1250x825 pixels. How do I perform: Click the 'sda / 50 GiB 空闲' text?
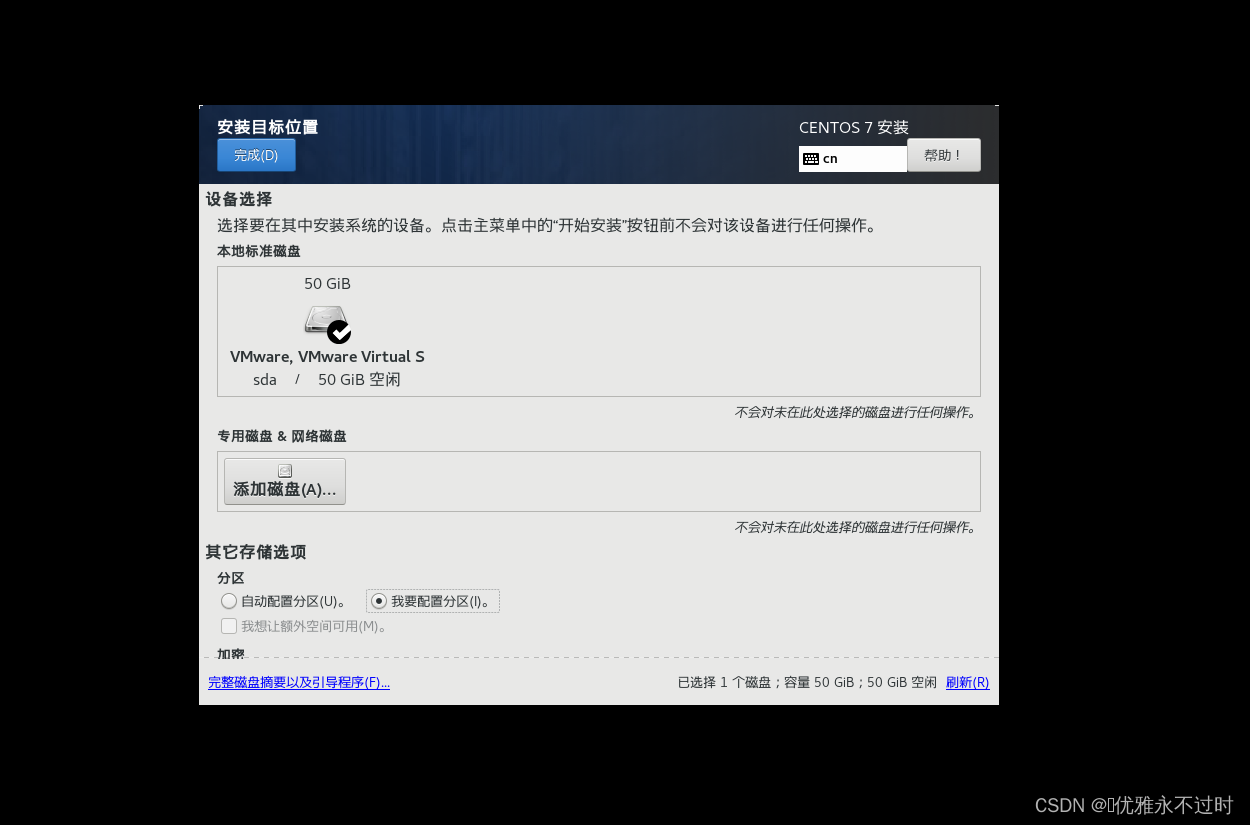point(327,380)
